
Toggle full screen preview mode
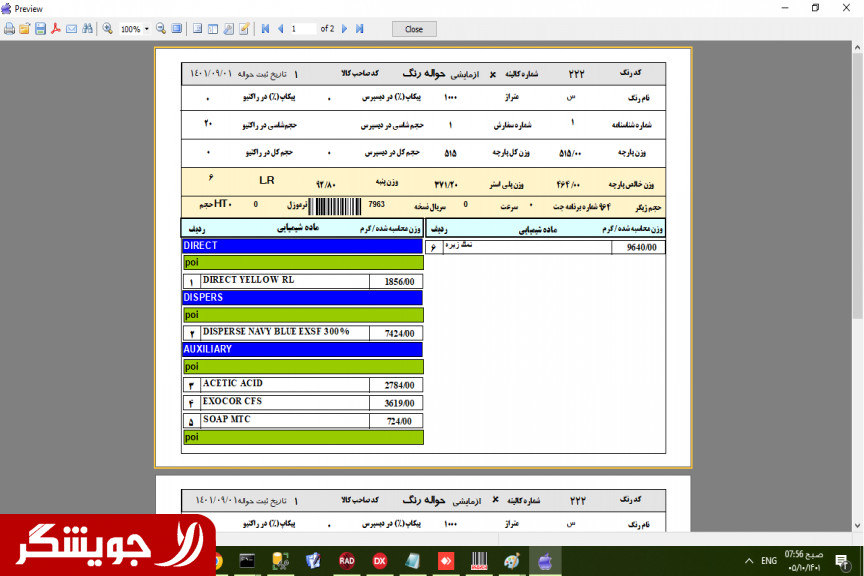click(177, 29)
